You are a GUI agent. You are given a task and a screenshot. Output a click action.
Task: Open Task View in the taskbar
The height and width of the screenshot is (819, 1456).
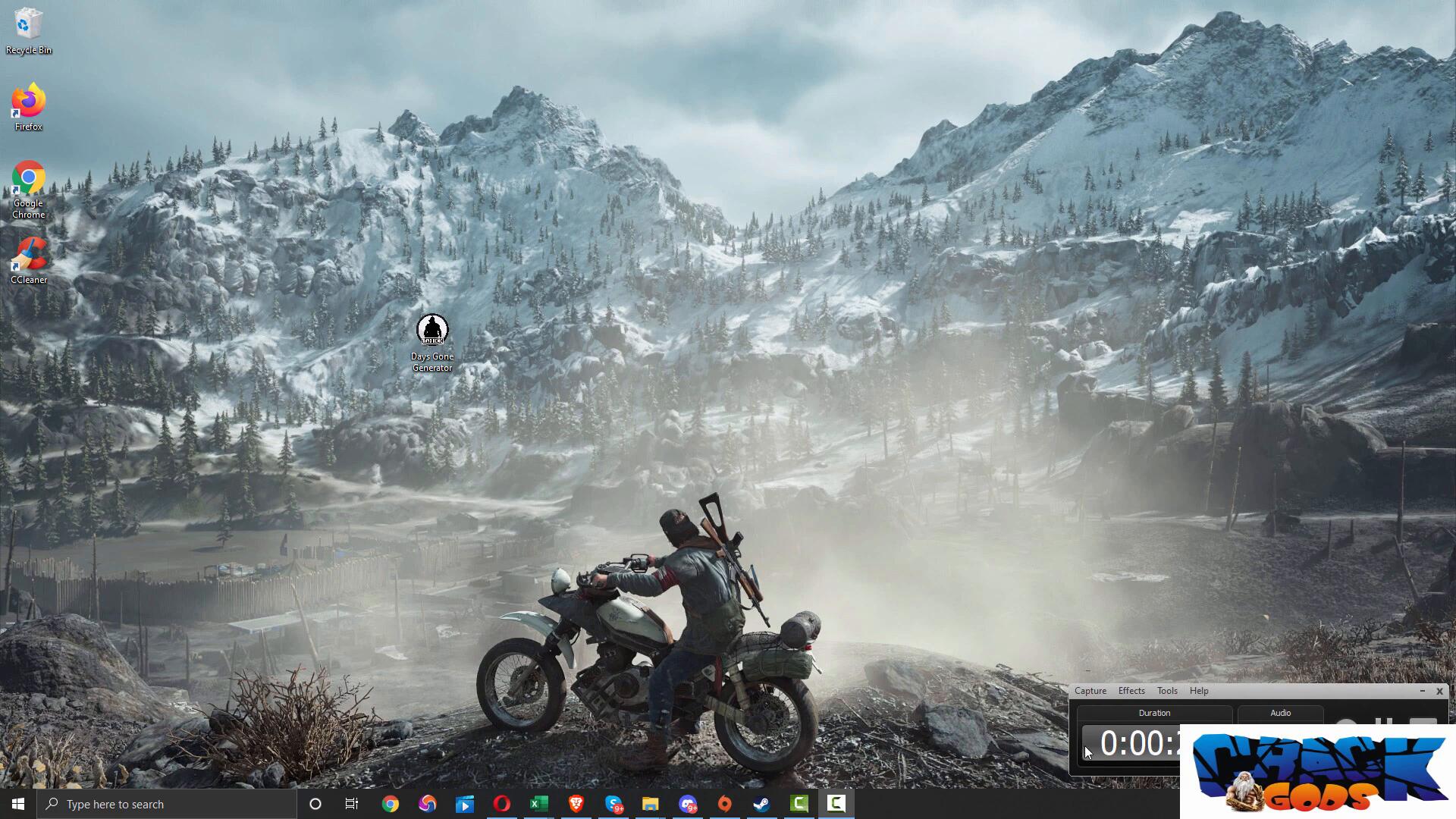point(352,804)
